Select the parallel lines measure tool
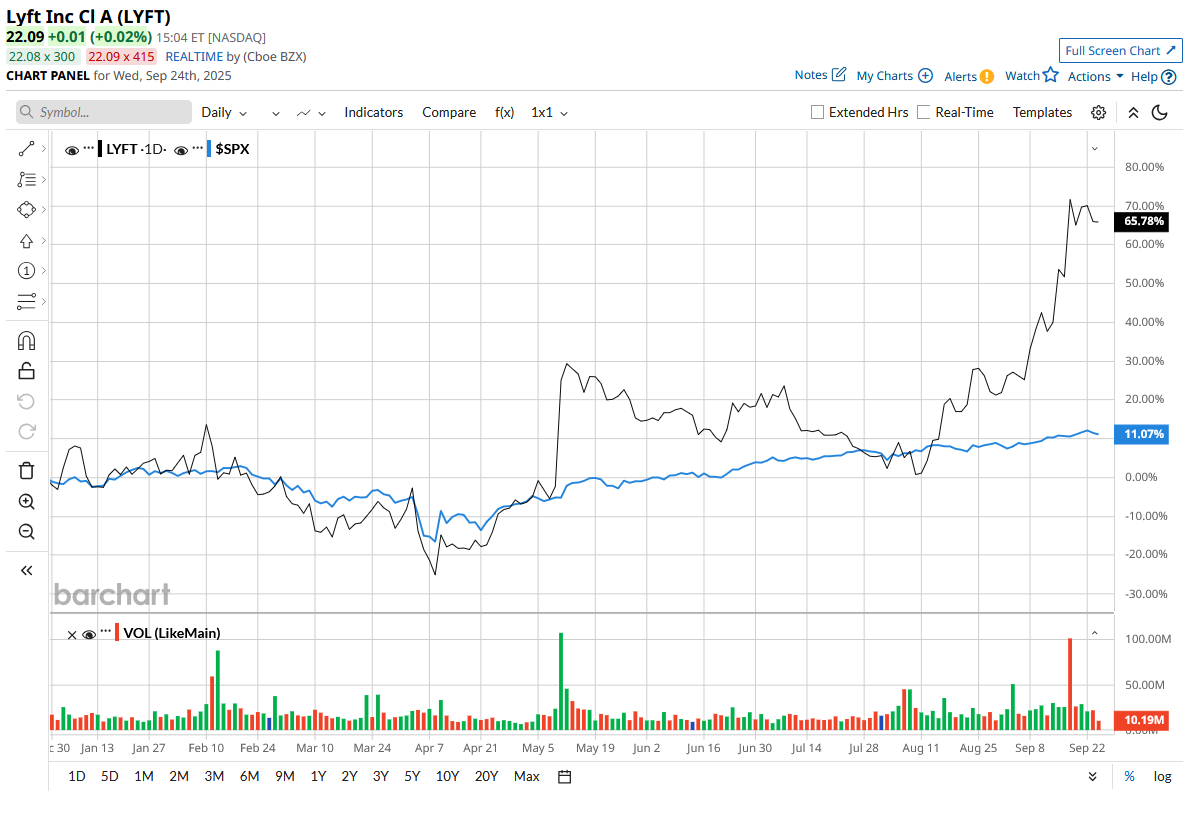 tap(27, 301)
